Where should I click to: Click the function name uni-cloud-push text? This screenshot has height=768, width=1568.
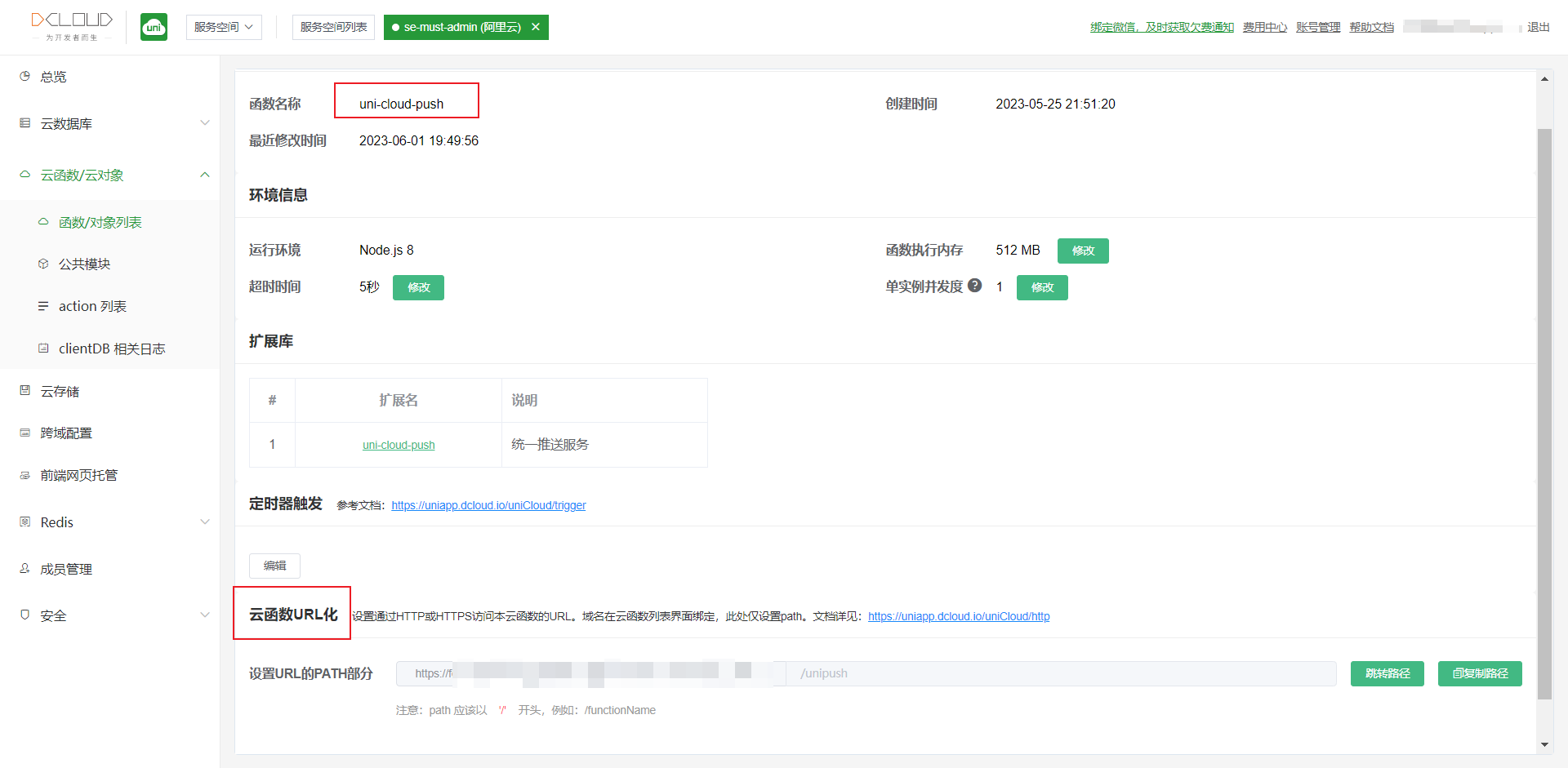[401, 104]
